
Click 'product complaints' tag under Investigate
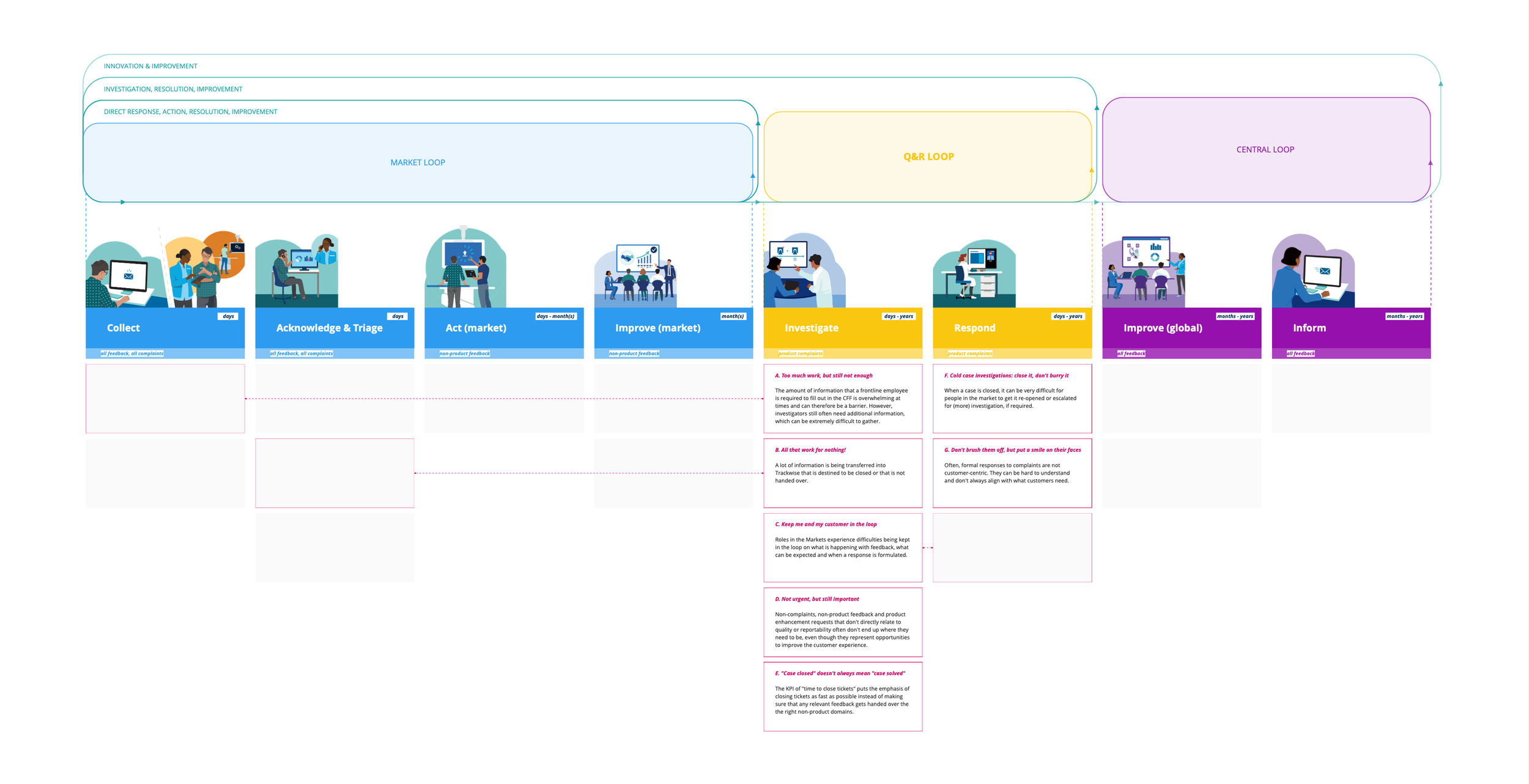coord(801,353)
